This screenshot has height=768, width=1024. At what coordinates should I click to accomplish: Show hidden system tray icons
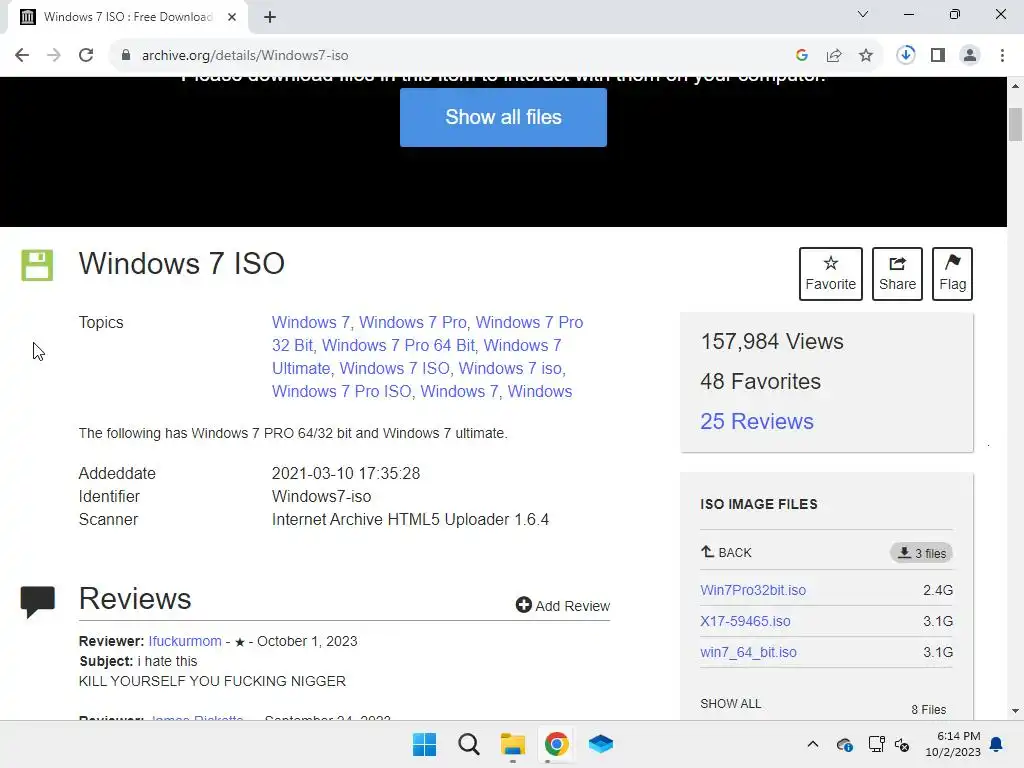click(812, 744)
